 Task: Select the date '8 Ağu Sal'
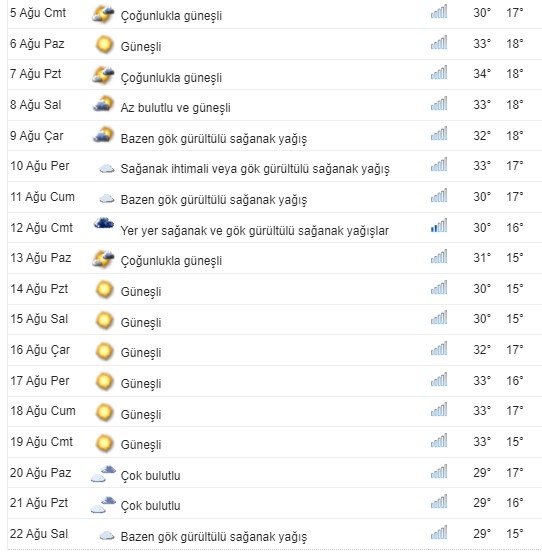point(36,105)
